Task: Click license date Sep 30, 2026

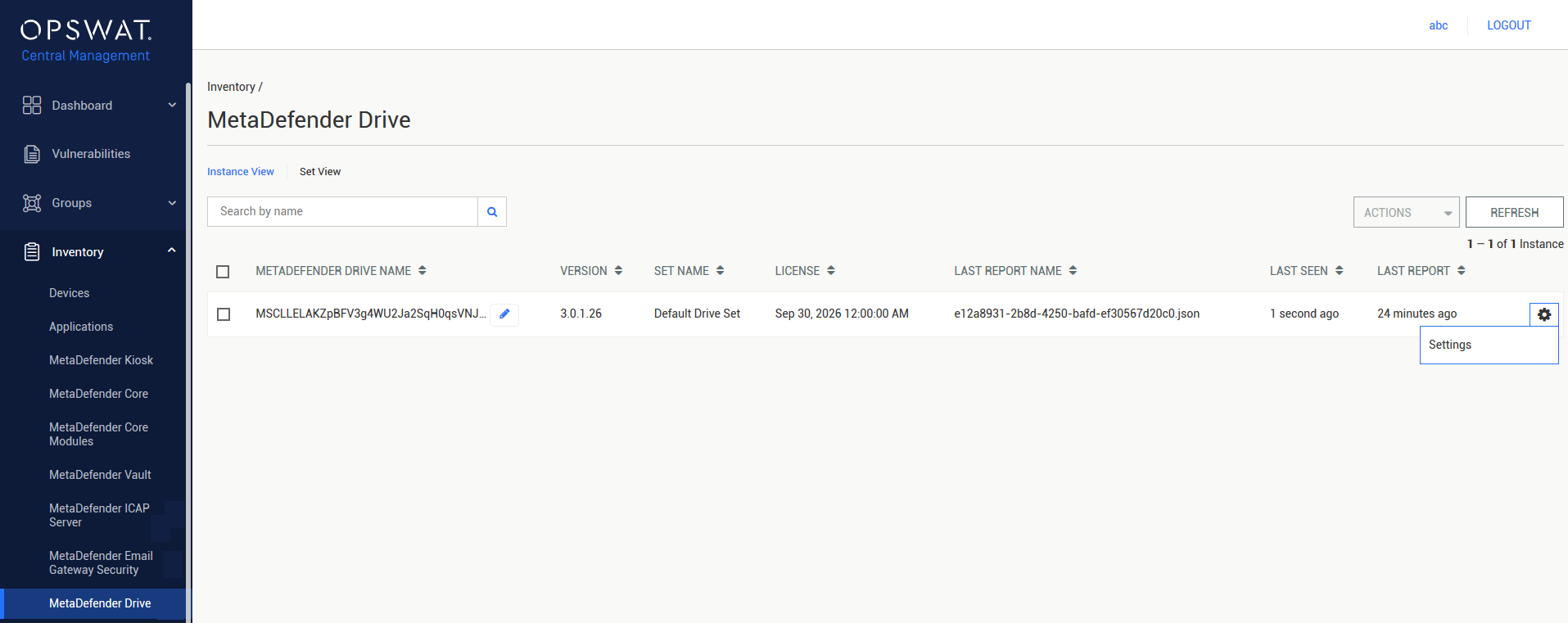Action: click(842, 314)
